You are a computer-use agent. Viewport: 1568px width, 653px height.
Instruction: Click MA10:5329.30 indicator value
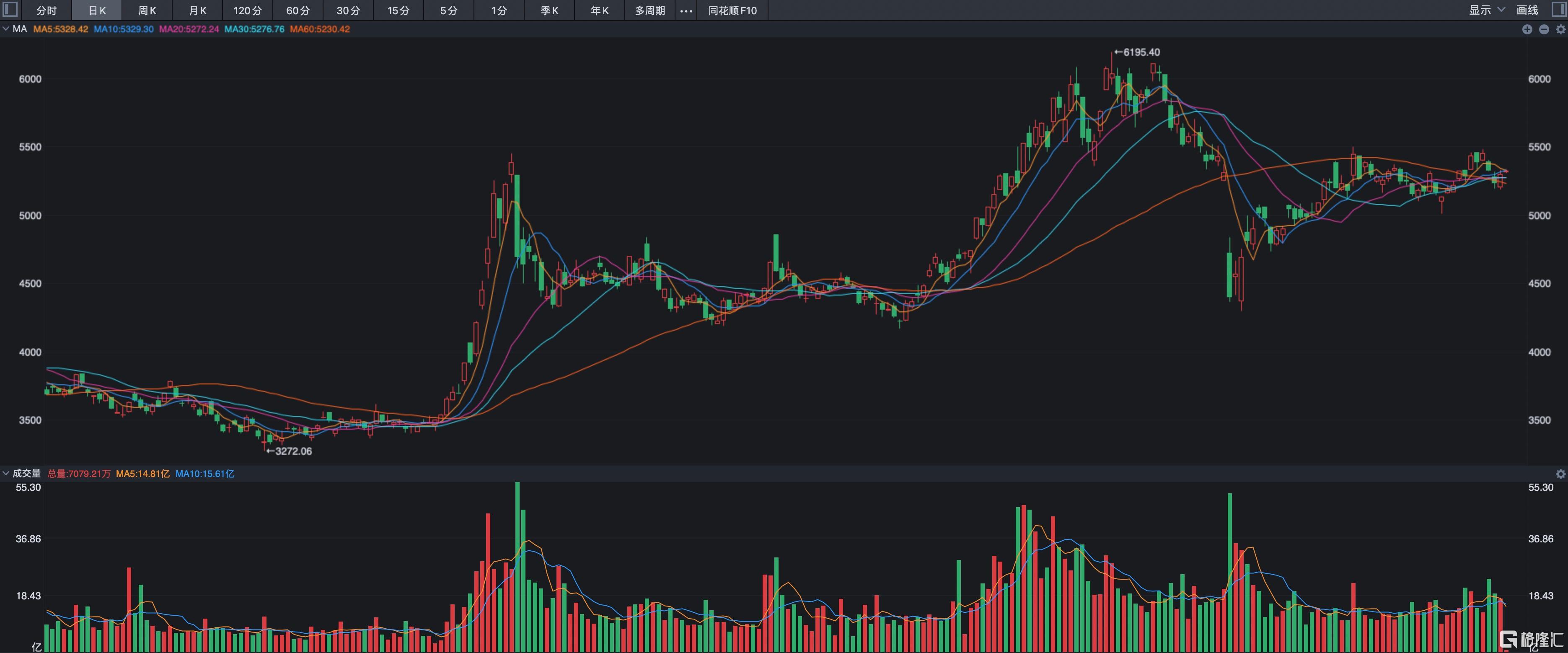click(x=124, y=29)
